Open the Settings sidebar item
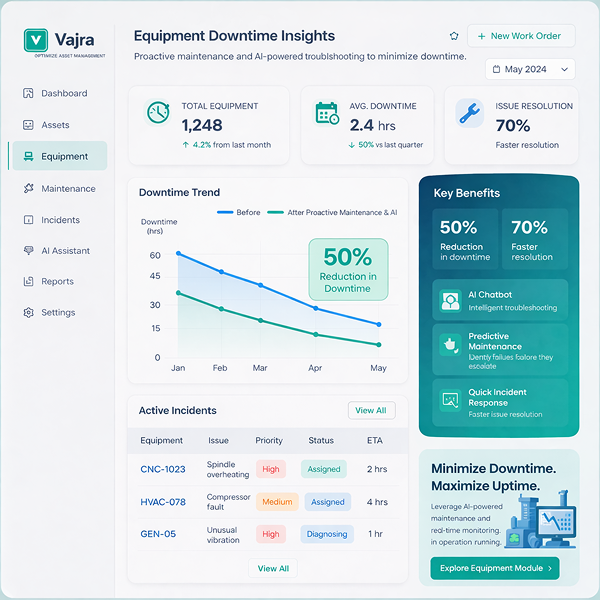Viewport: 600px width, 600px height. click(57, 312)
